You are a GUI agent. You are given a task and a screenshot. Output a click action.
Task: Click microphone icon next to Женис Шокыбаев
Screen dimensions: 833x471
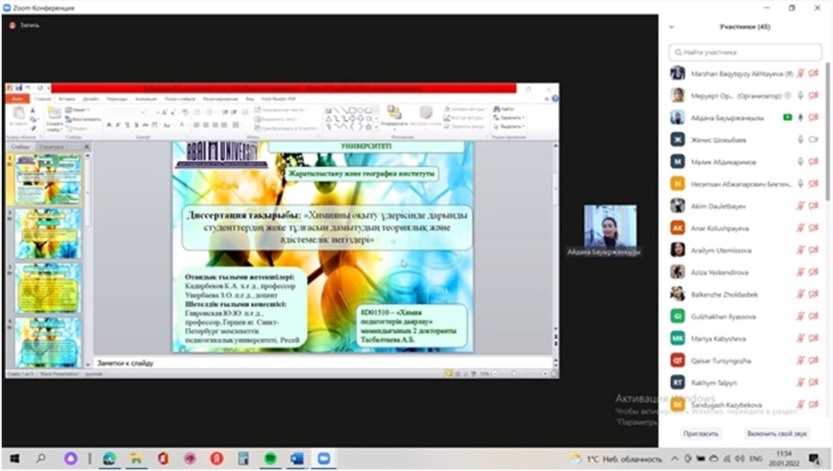point(800,139)
